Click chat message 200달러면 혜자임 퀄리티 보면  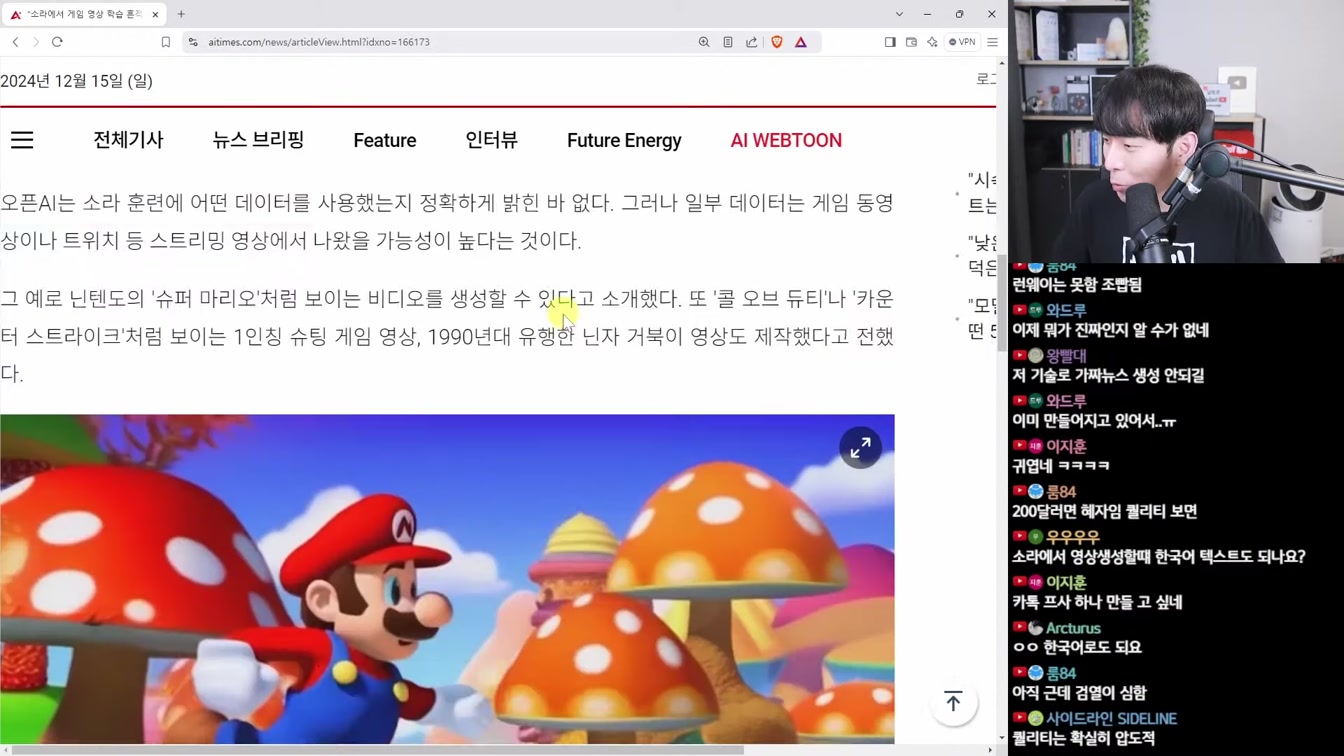pos(1105,511)
